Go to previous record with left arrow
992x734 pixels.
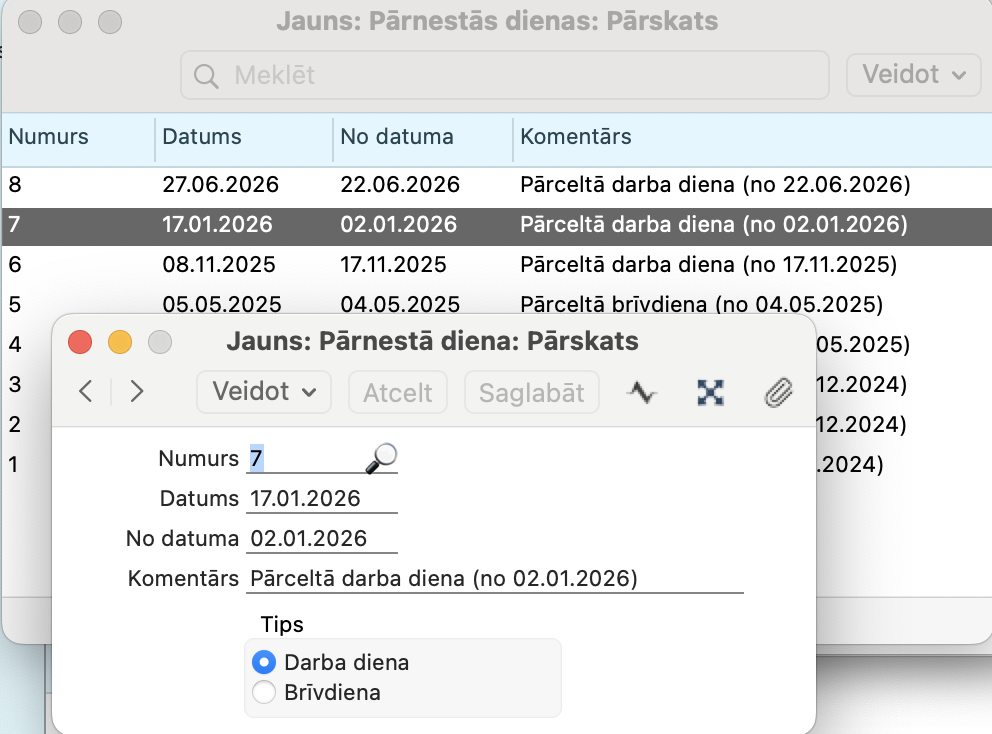pos(86,392)
